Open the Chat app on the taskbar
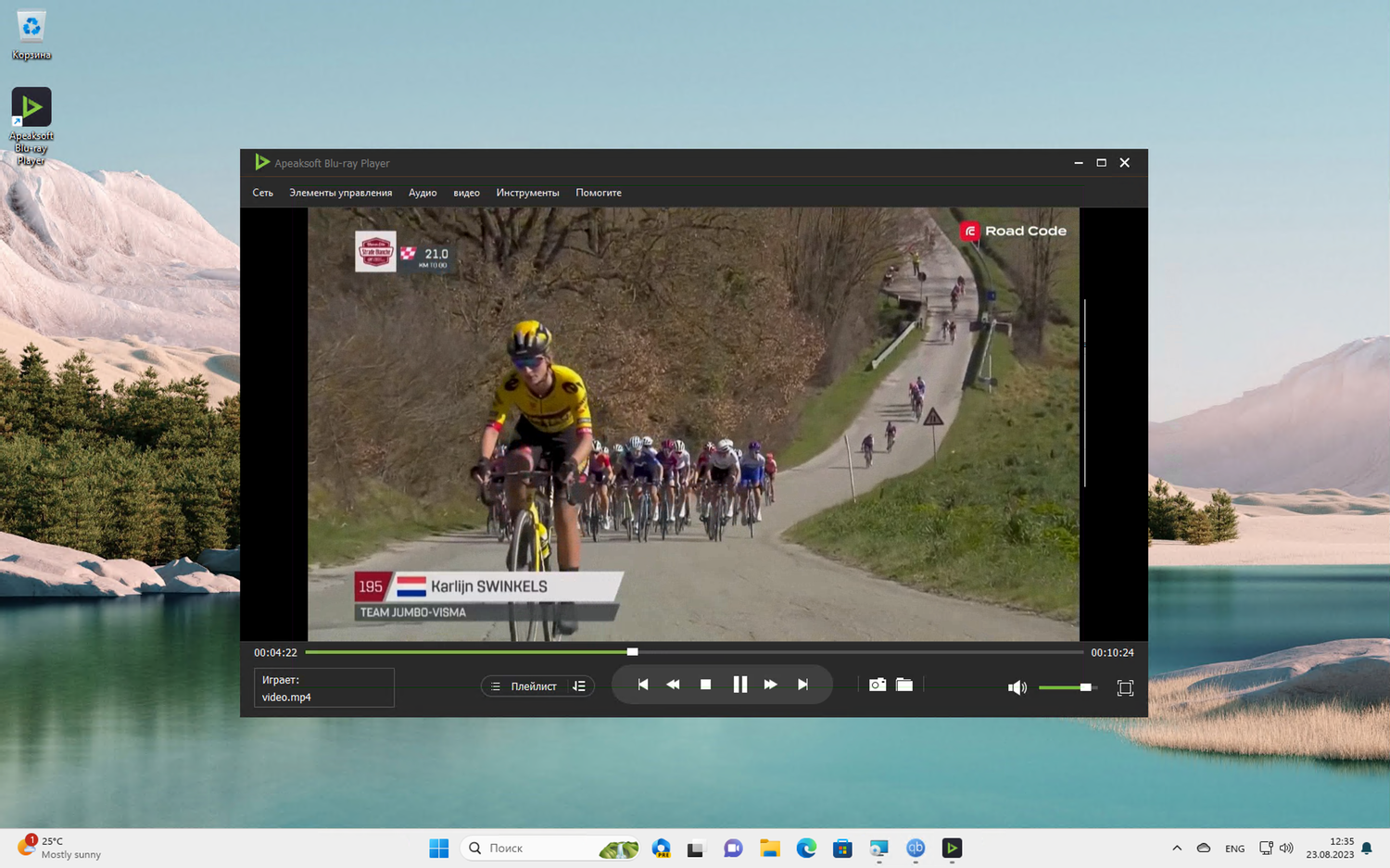 (733, 848)
